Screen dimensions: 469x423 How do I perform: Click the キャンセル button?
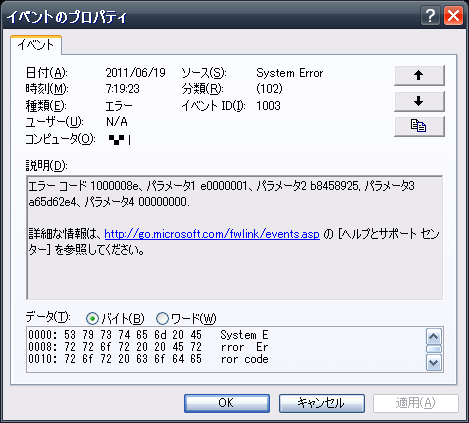click(322, 403)
